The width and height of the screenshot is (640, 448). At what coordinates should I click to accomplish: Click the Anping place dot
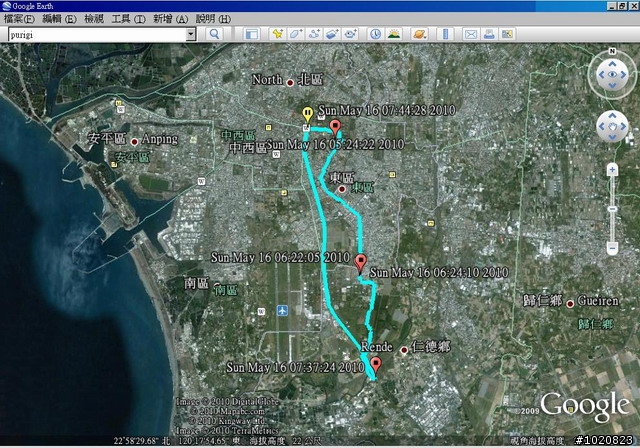click(134, 142)
